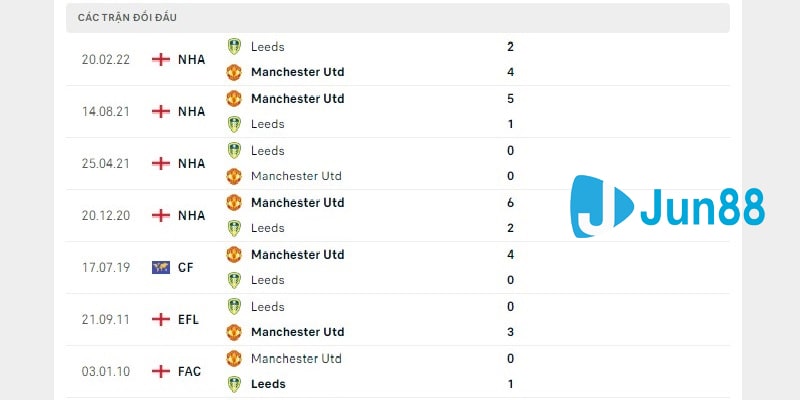Click England flag icon beside FAC
This screenshot has height=400, width=800.
click(160, 371)
